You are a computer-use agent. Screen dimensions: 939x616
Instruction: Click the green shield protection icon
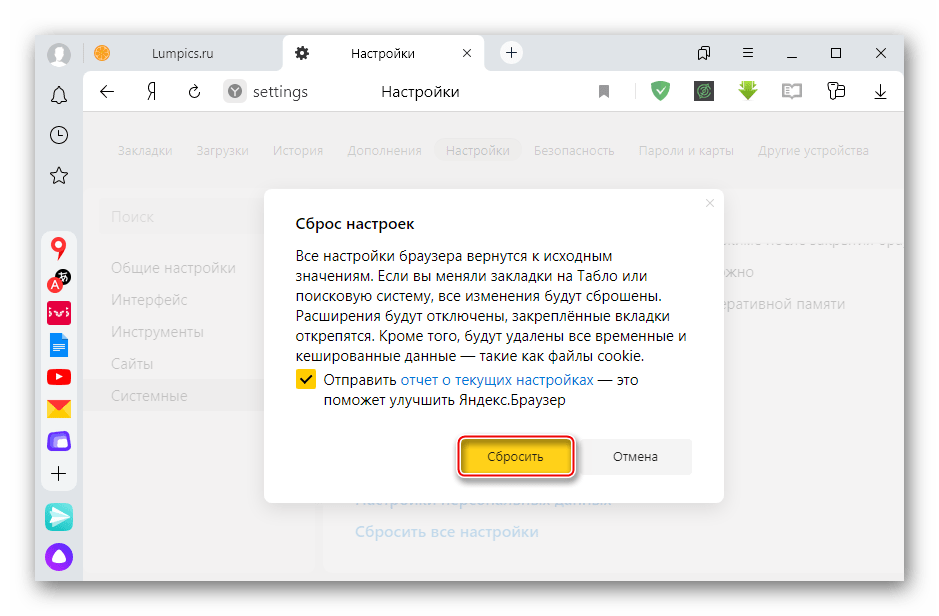660,91
